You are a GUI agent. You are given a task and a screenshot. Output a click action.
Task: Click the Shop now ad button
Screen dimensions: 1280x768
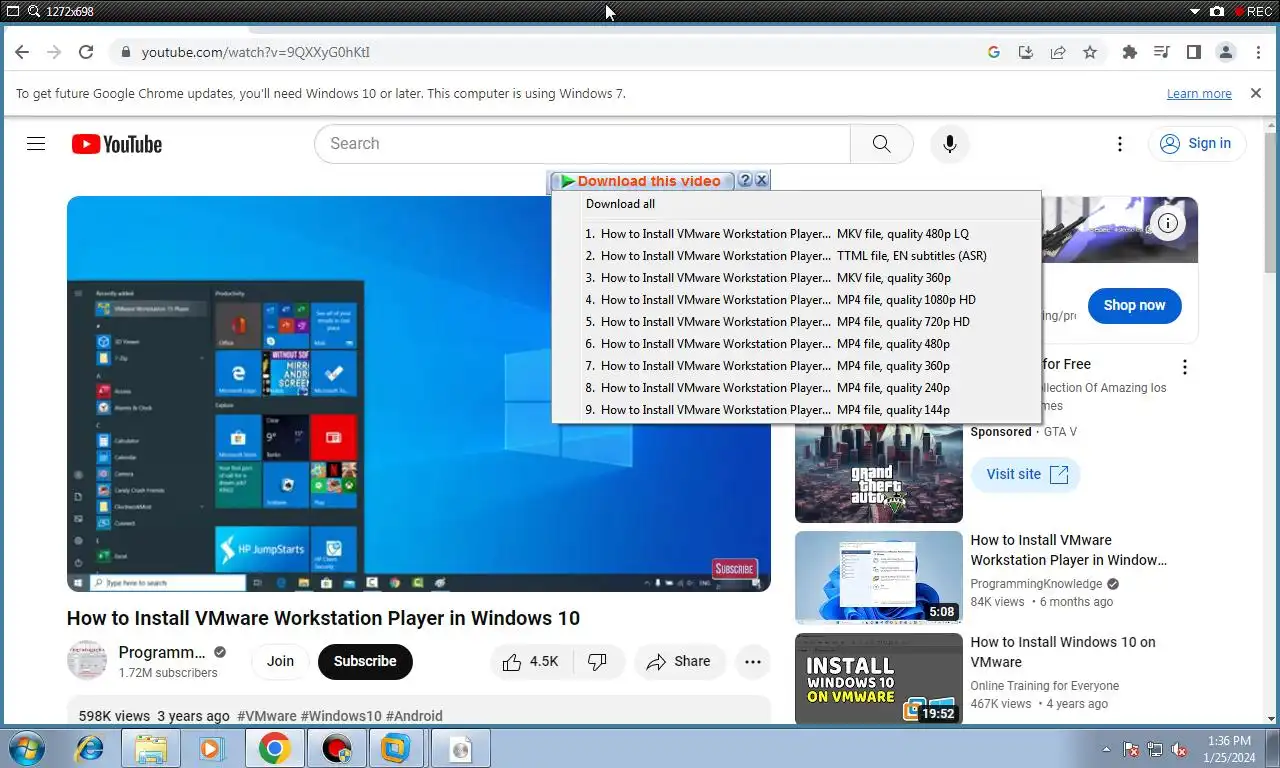click(1134, 306)
